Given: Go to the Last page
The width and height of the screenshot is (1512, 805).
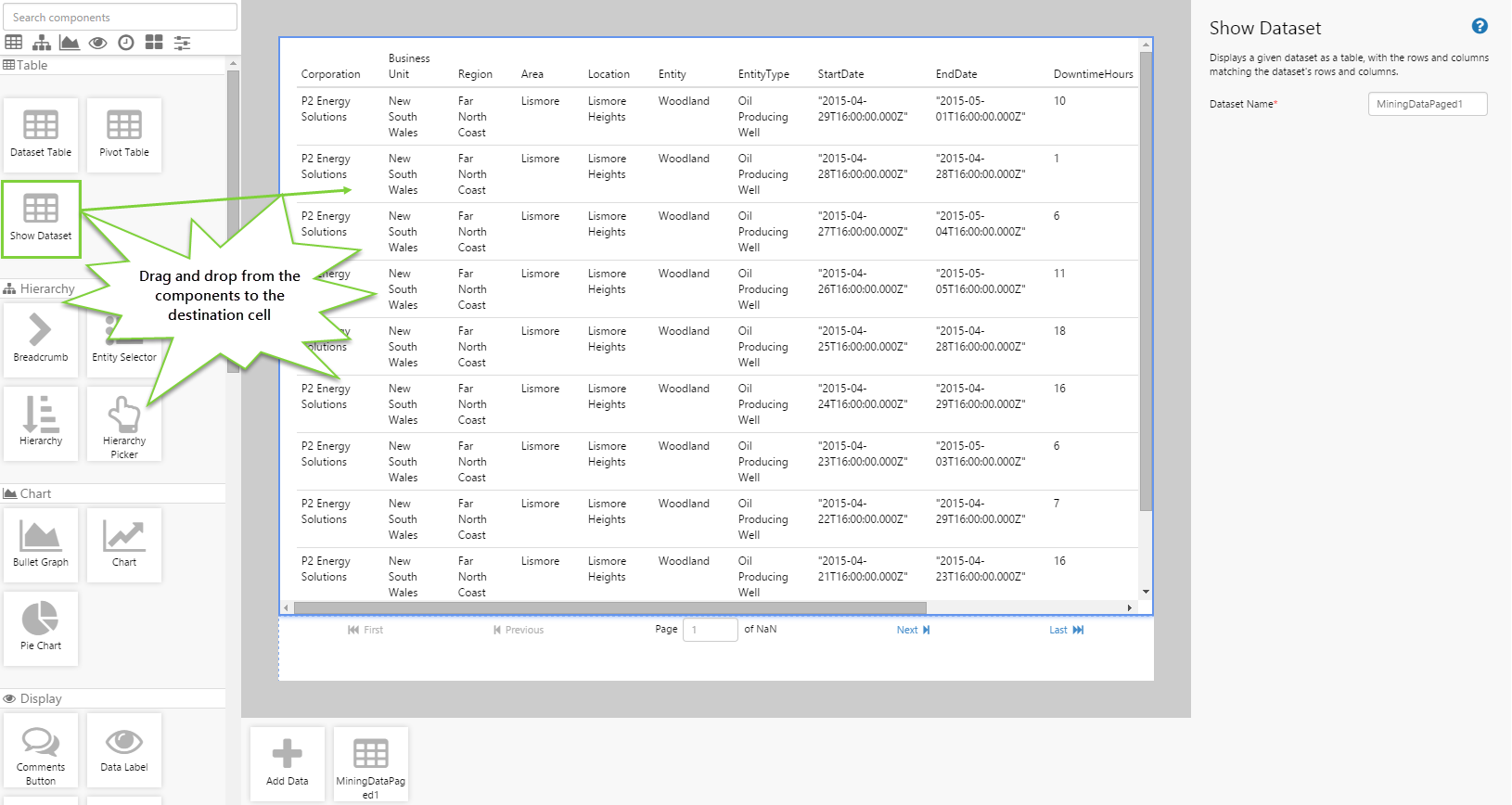Looking at the screenshot, I should pos(1066,630).
